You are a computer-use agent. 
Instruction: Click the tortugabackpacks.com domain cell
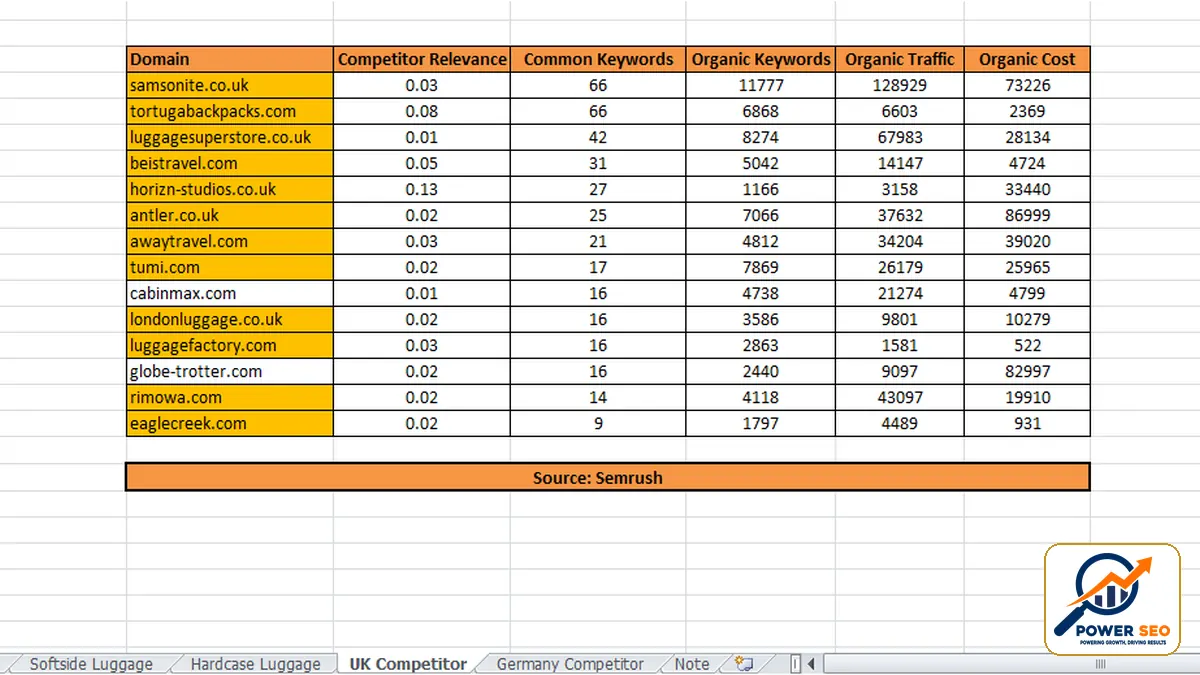tap(230, 111)
